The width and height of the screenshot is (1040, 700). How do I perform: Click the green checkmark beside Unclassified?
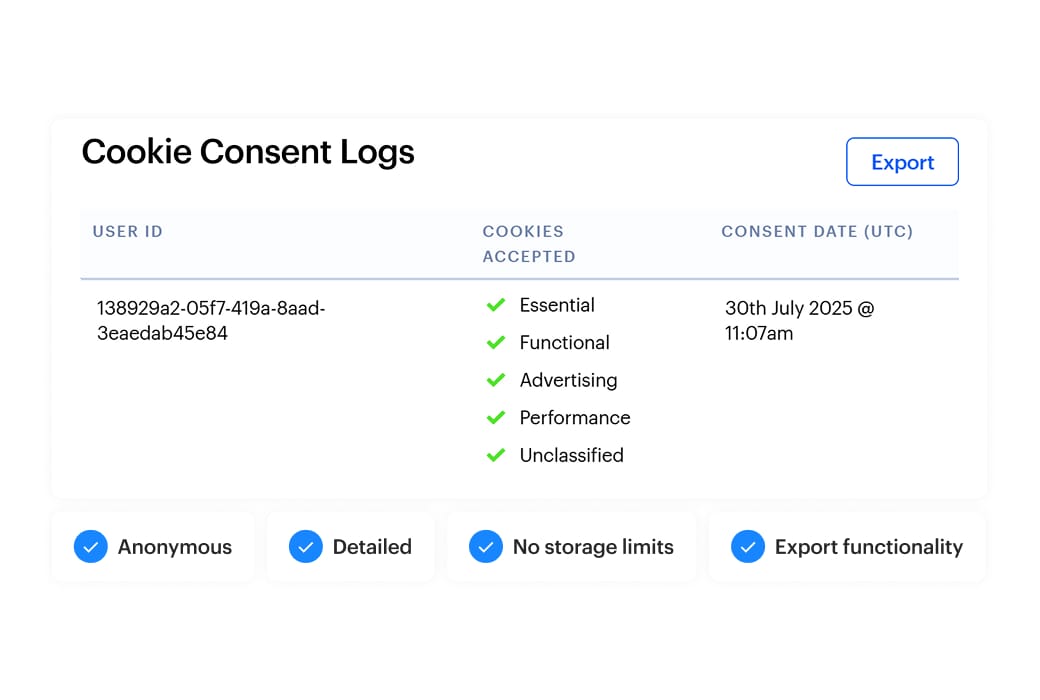(x=496, y=455)
